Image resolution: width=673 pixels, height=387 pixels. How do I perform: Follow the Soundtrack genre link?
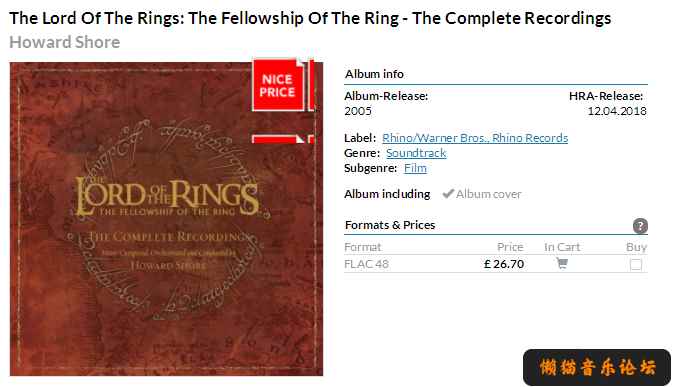[x=416, y=153]
